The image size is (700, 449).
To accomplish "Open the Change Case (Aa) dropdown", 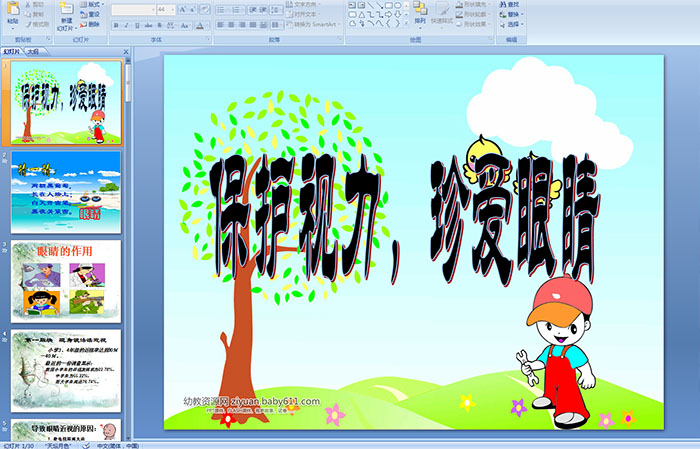I will [x=186, y=25].
